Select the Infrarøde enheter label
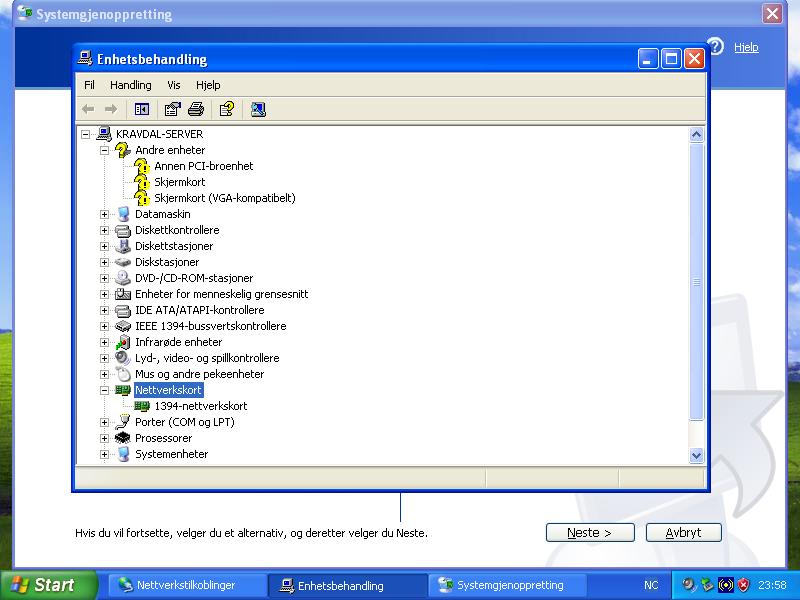 [179, 342]
